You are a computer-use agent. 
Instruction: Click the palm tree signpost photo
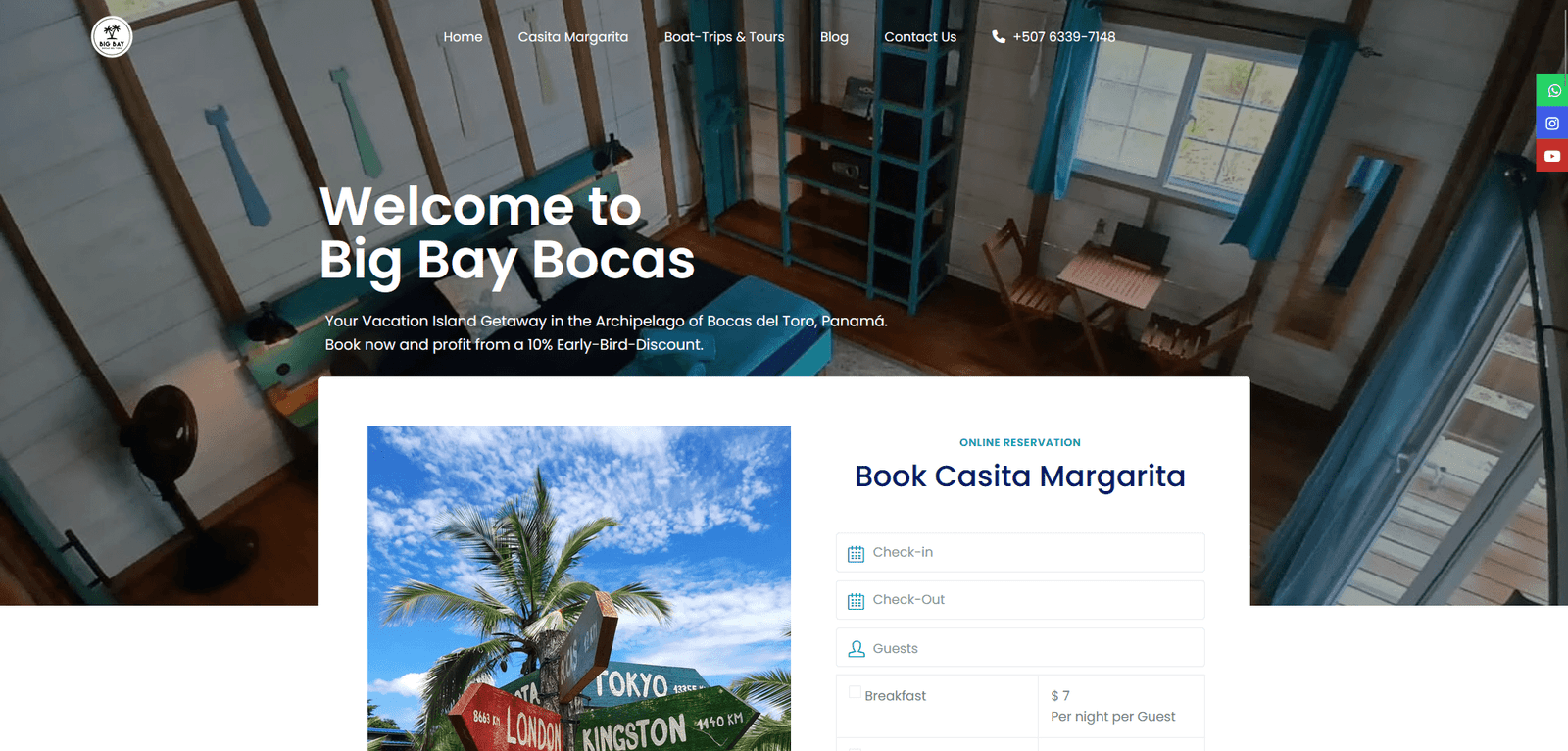[579, 588]
